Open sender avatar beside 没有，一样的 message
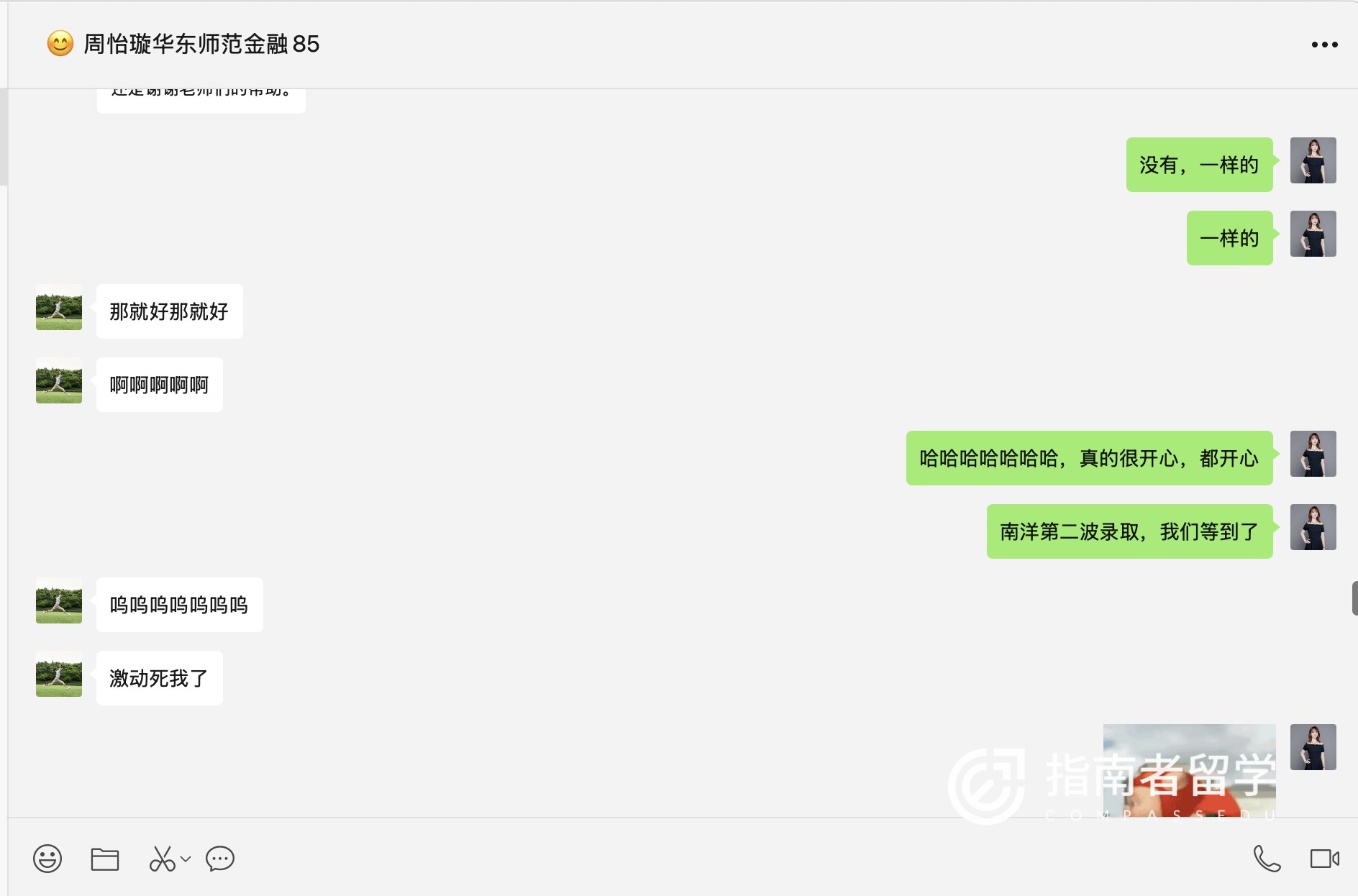This screenshot has width=1358, height=896. tap(1313, 160)
